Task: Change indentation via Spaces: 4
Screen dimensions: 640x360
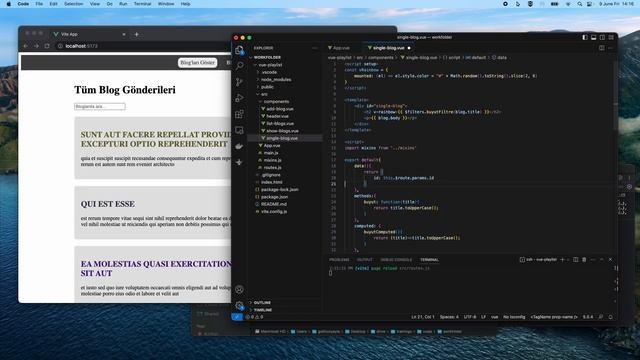Action: pyautogui.click(x=449, y=317)
